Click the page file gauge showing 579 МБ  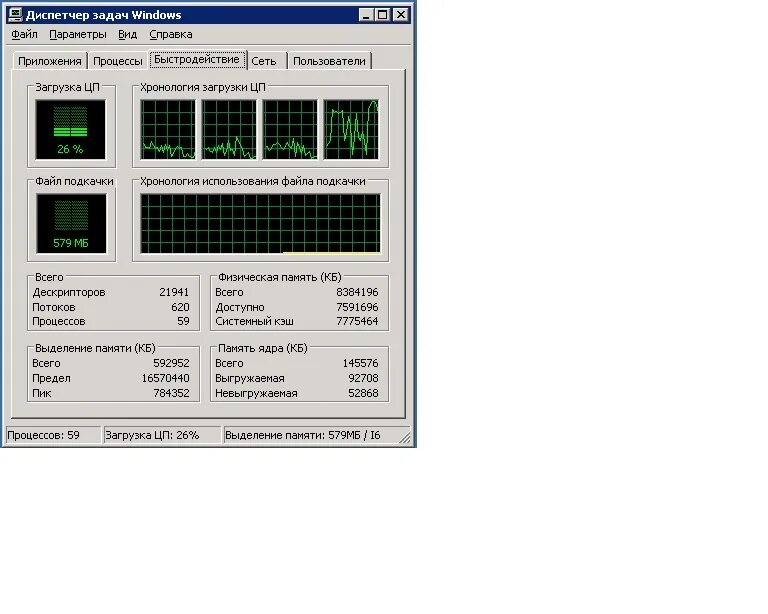[x=71, y=223]
